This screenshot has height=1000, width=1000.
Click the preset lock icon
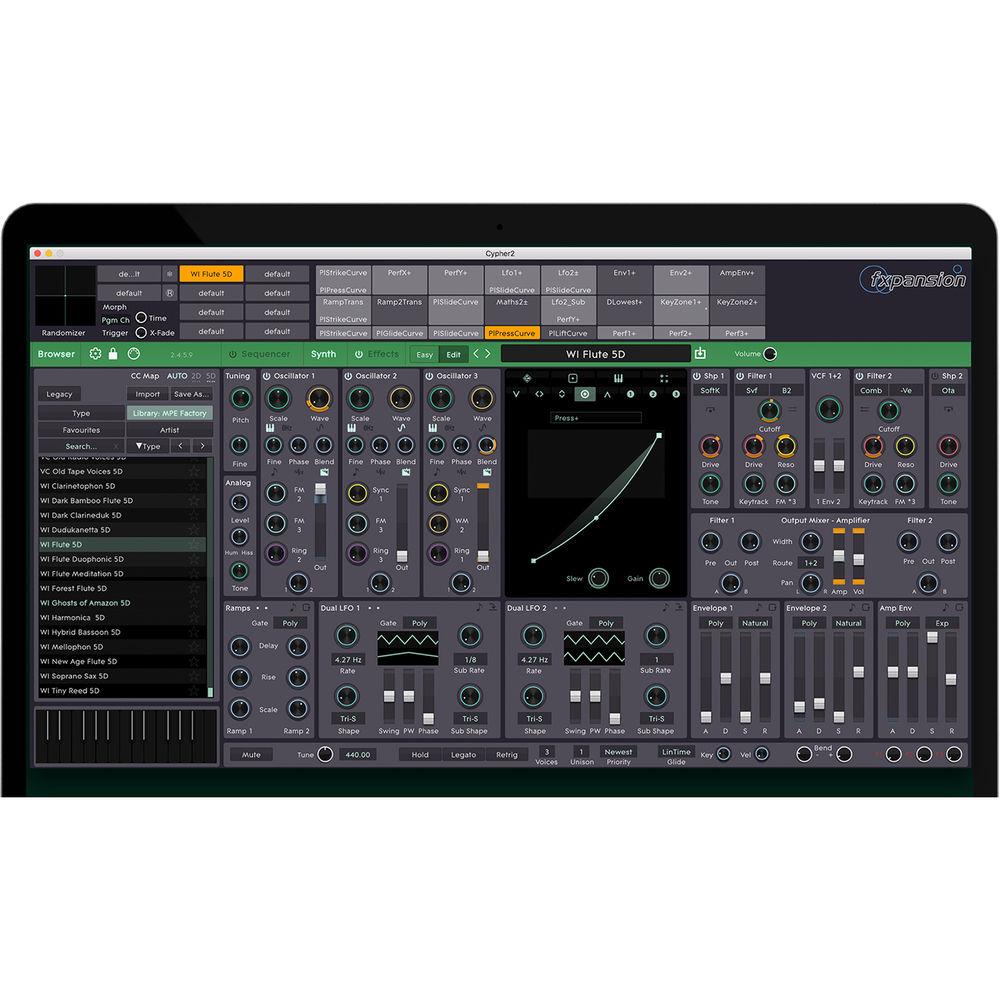click(113, 354)
